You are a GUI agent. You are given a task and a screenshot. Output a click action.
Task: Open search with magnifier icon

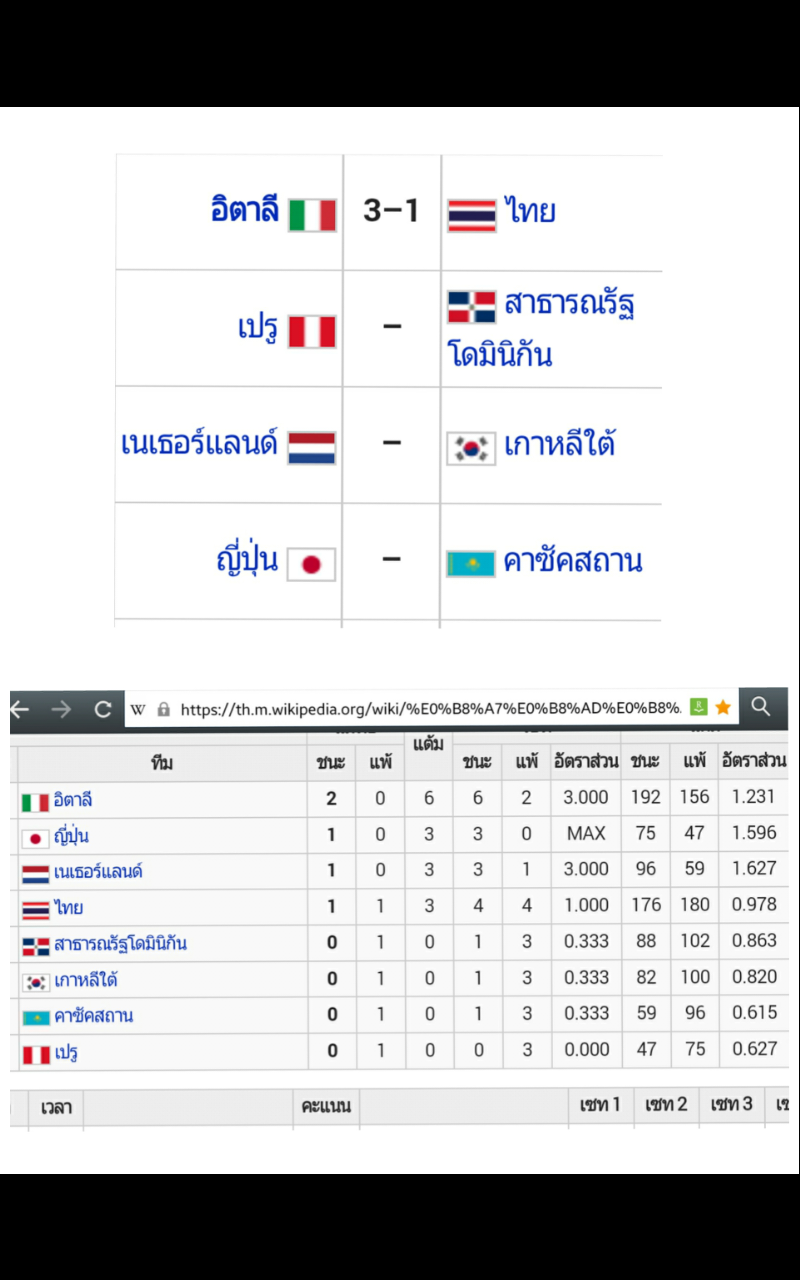[761, 707]
